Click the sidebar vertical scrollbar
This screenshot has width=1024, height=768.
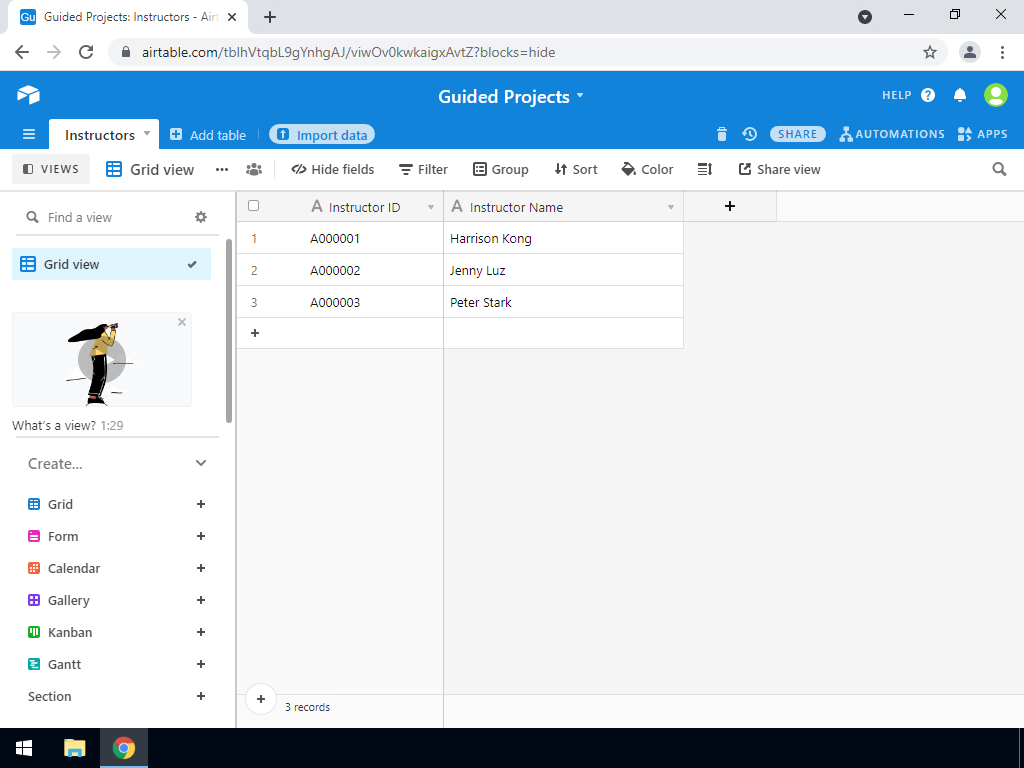pyautogui.click(x=229, y=331)
